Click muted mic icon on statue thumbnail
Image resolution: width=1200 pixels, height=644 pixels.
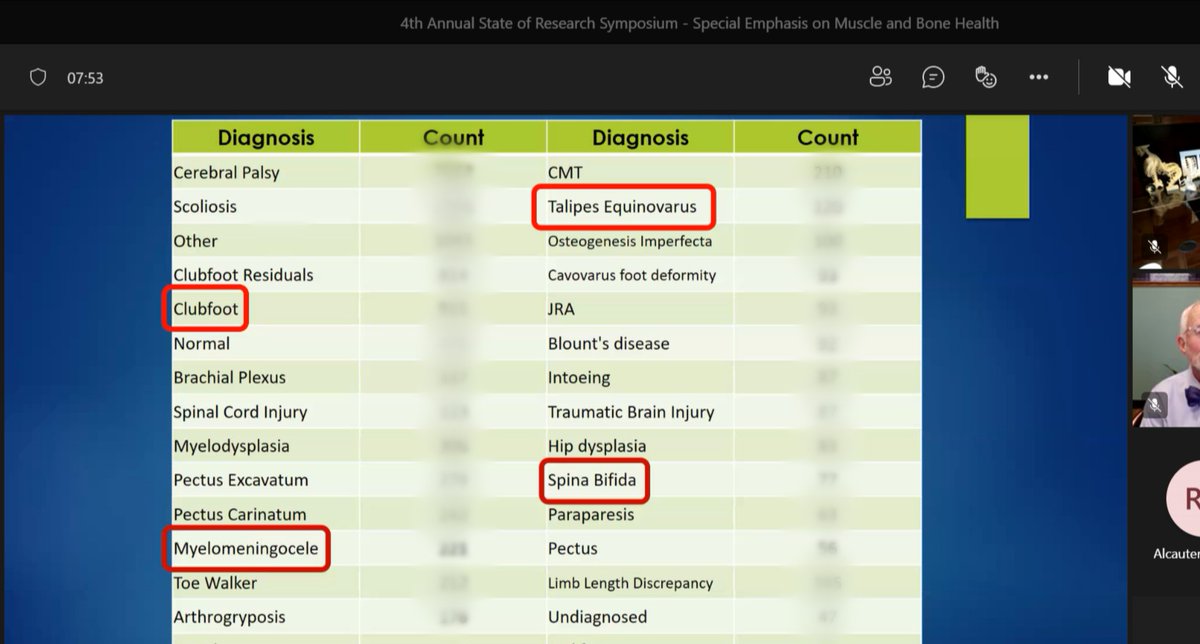(x=1154, y=245)
